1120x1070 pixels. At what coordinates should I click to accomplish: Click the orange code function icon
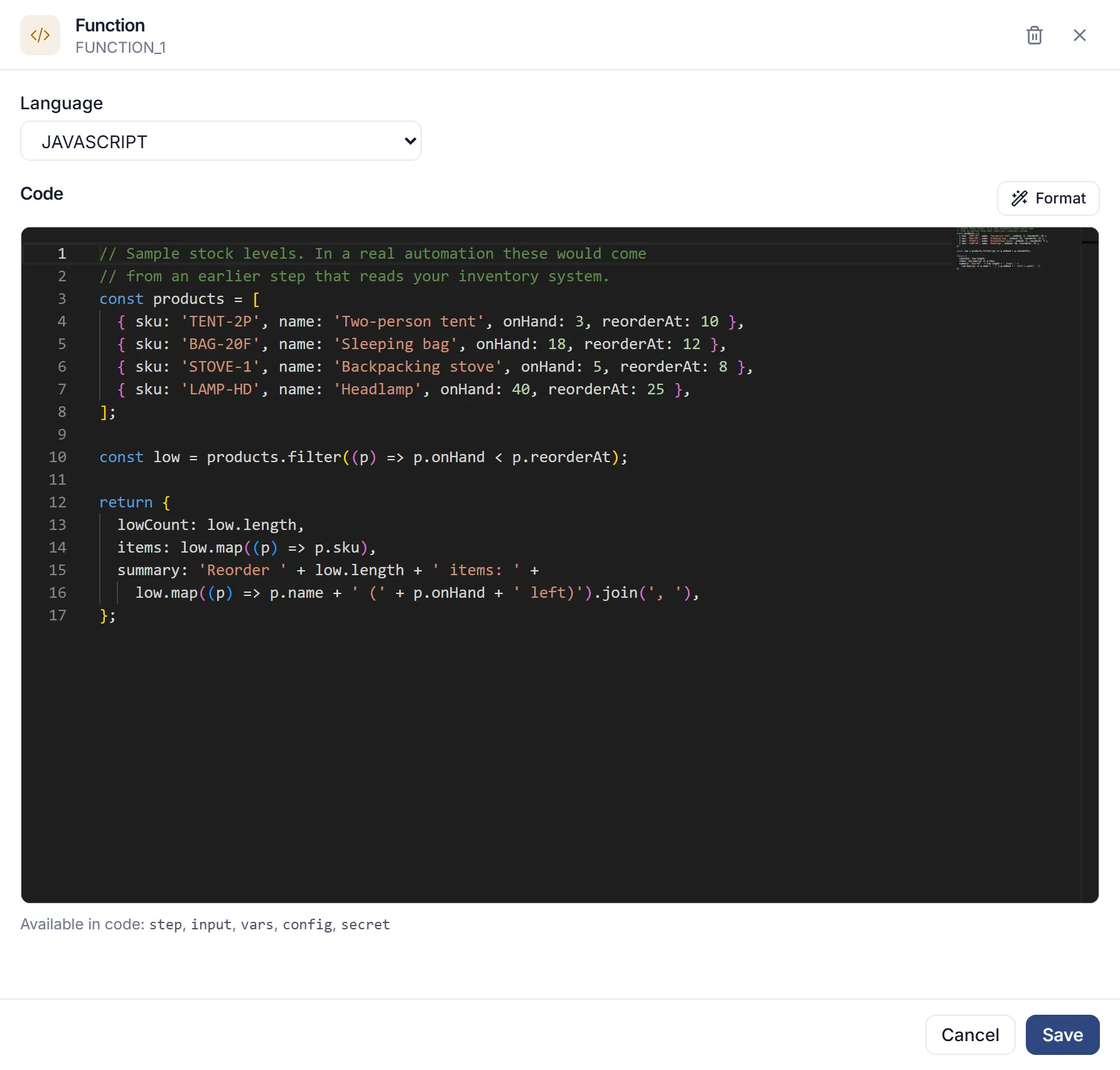pyautogui.click(x=40, y=35)
